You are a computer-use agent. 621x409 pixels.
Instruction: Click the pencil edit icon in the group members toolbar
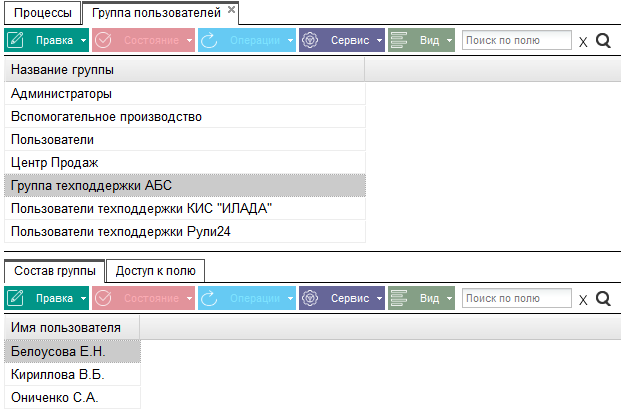pyautogui.click(x=16, y=298)
